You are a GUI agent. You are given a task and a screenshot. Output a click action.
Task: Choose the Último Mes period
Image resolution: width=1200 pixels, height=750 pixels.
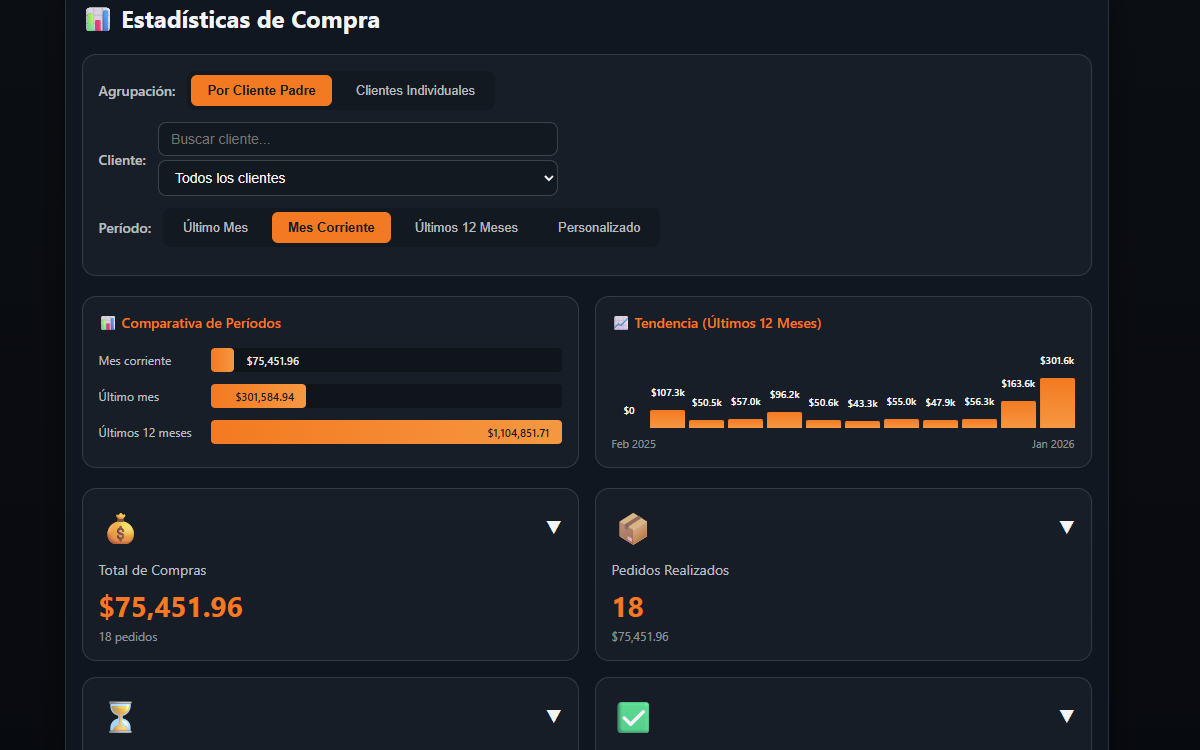click(216, 227)
